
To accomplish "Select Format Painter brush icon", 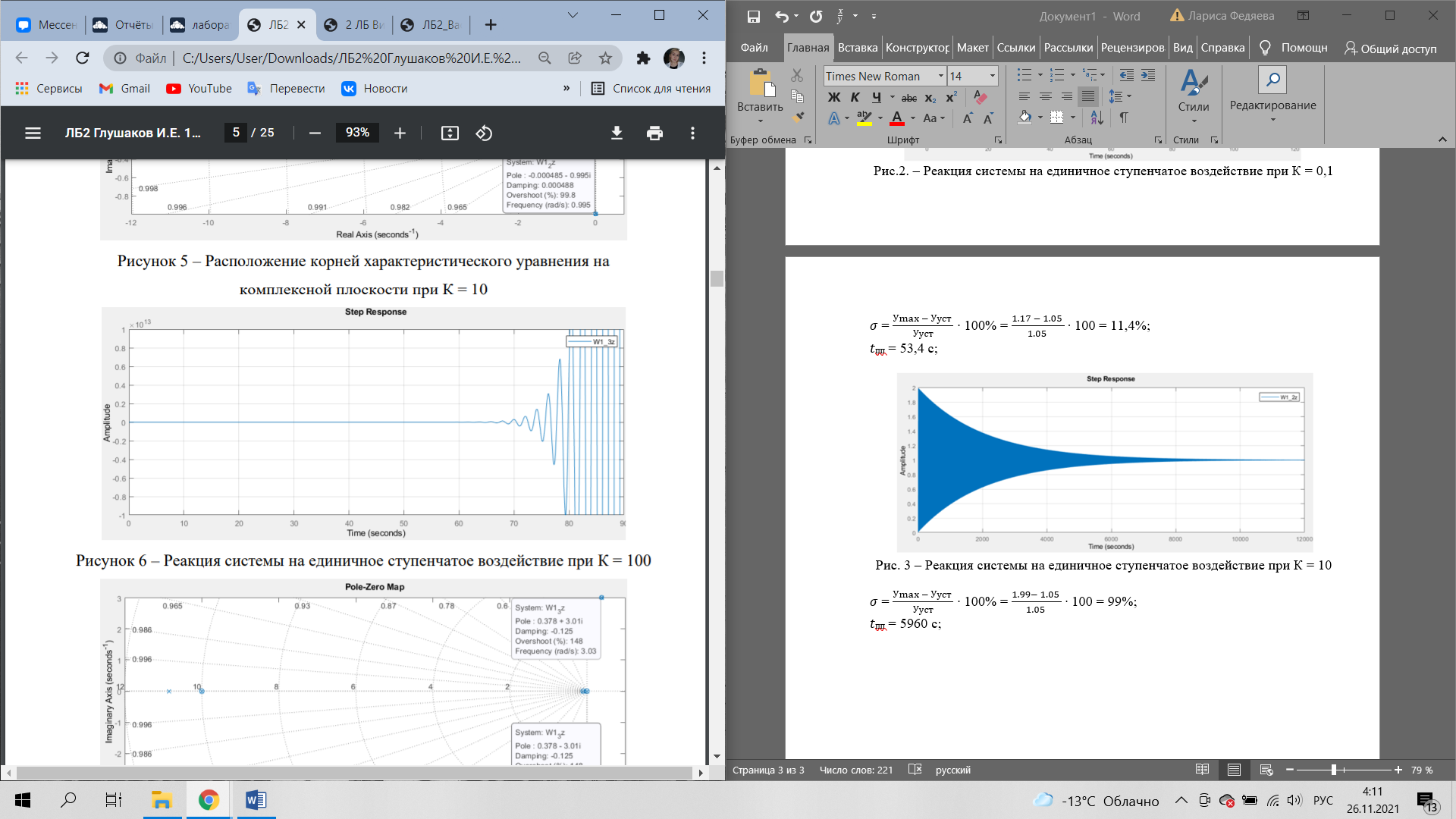I will pyautogui.click(x=797, y=117).
